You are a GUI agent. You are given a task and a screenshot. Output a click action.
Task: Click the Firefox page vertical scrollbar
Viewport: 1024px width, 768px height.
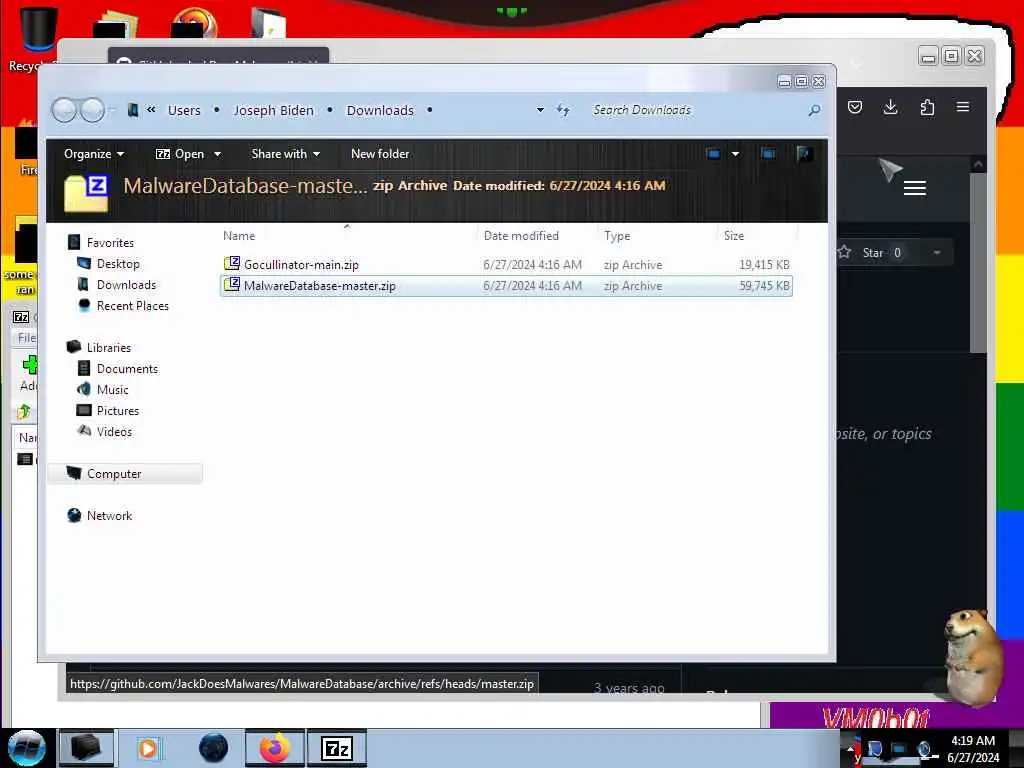(x=978, y=261)
